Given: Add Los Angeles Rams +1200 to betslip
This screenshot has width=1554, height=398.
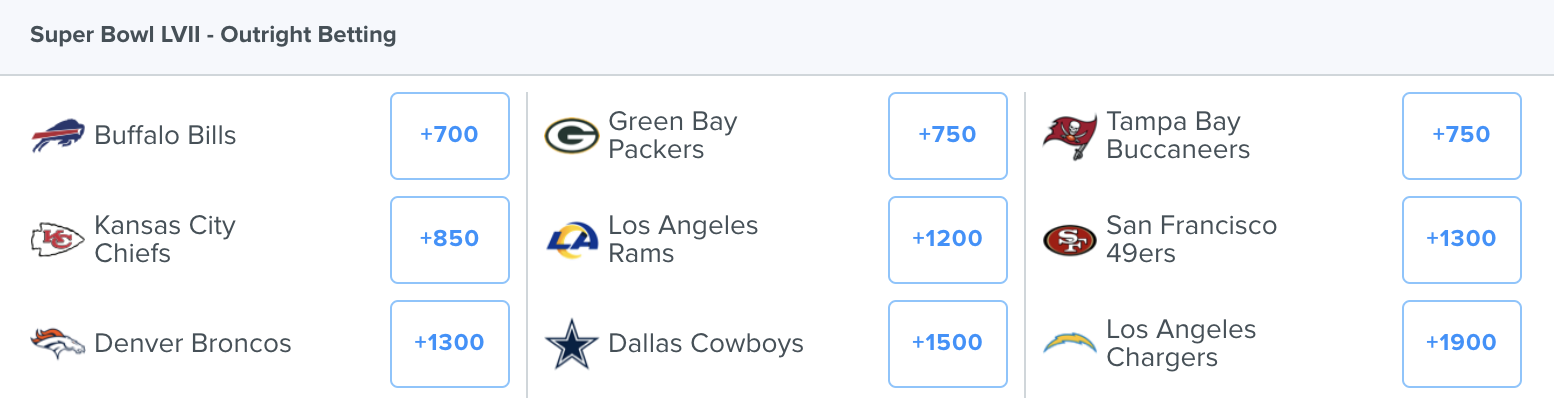Looking at the screenshot, I should [x=947, y=239].
